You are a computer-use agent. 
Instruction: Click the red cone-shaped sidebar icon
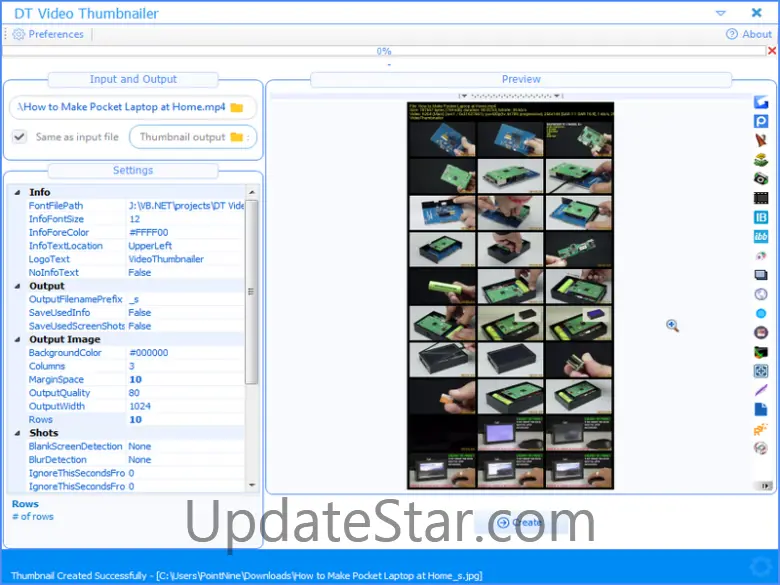coord(761,140)
